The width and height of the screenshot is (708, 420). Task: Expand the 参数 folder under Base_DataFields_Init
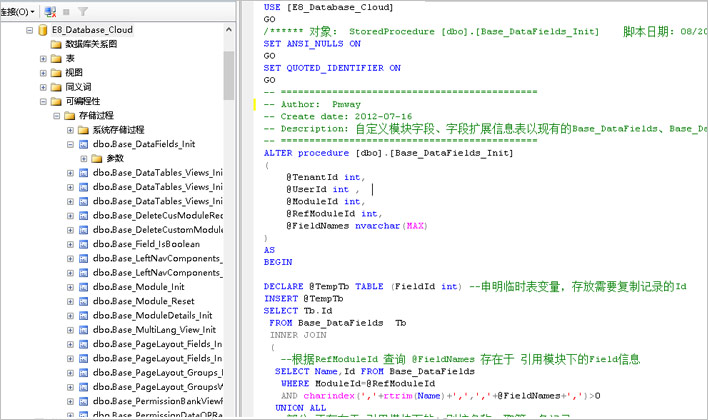(x=83, y=158)
